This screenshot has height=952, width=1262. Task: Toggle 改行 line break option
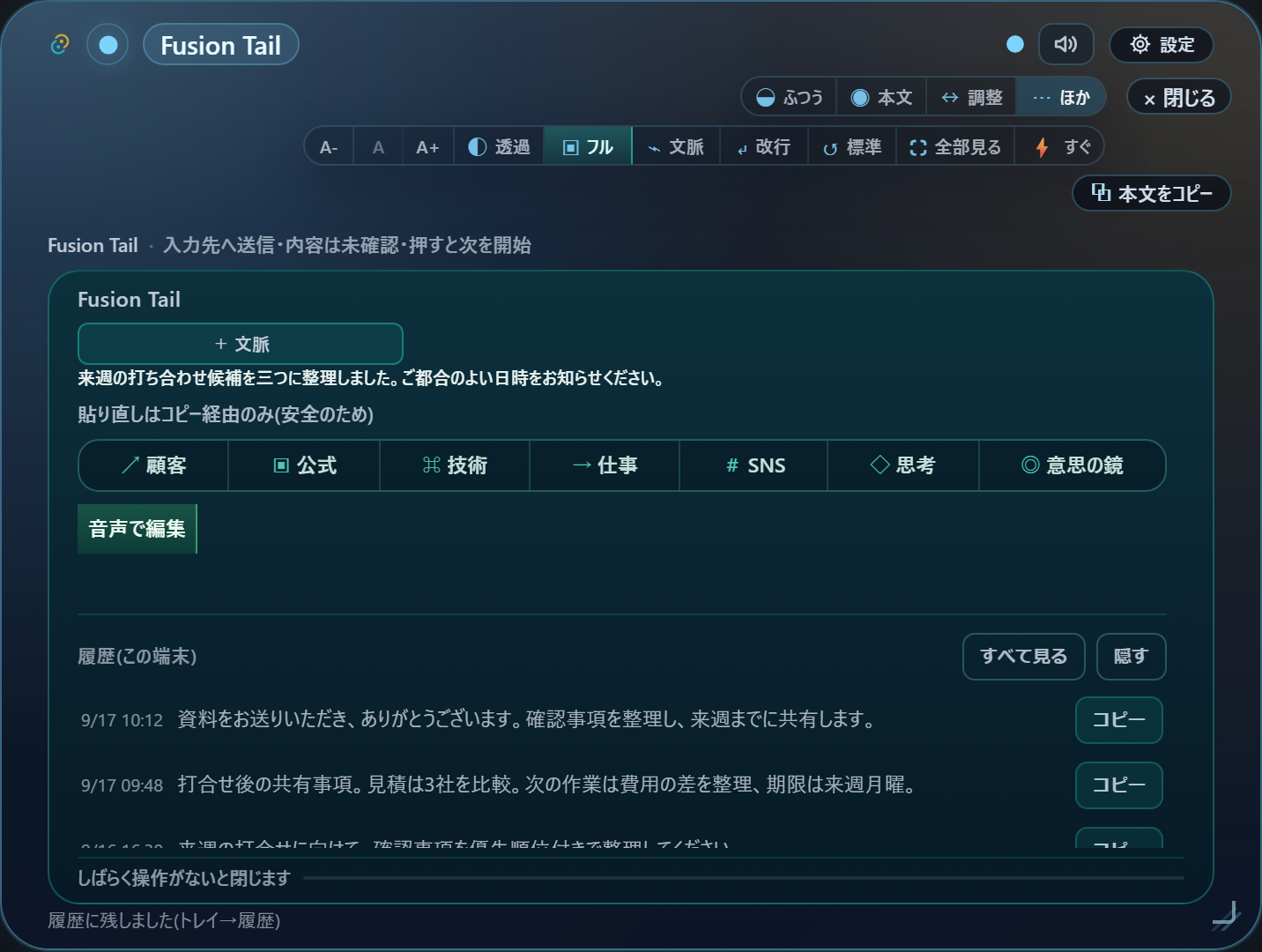pyautogui.click(x=764, y=147)
